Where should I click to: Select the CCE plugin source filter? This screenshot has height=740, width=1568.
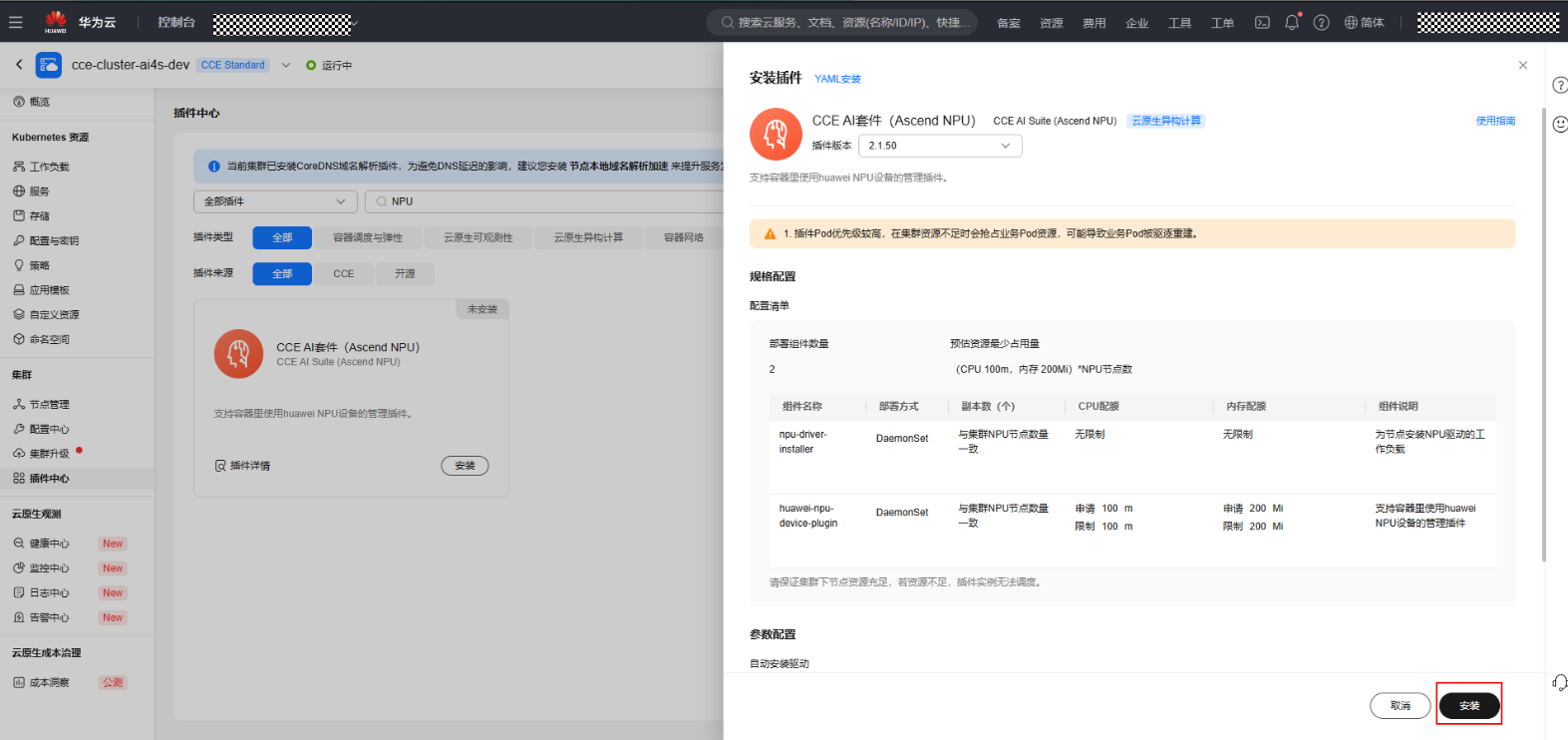[x=344, y=273]
